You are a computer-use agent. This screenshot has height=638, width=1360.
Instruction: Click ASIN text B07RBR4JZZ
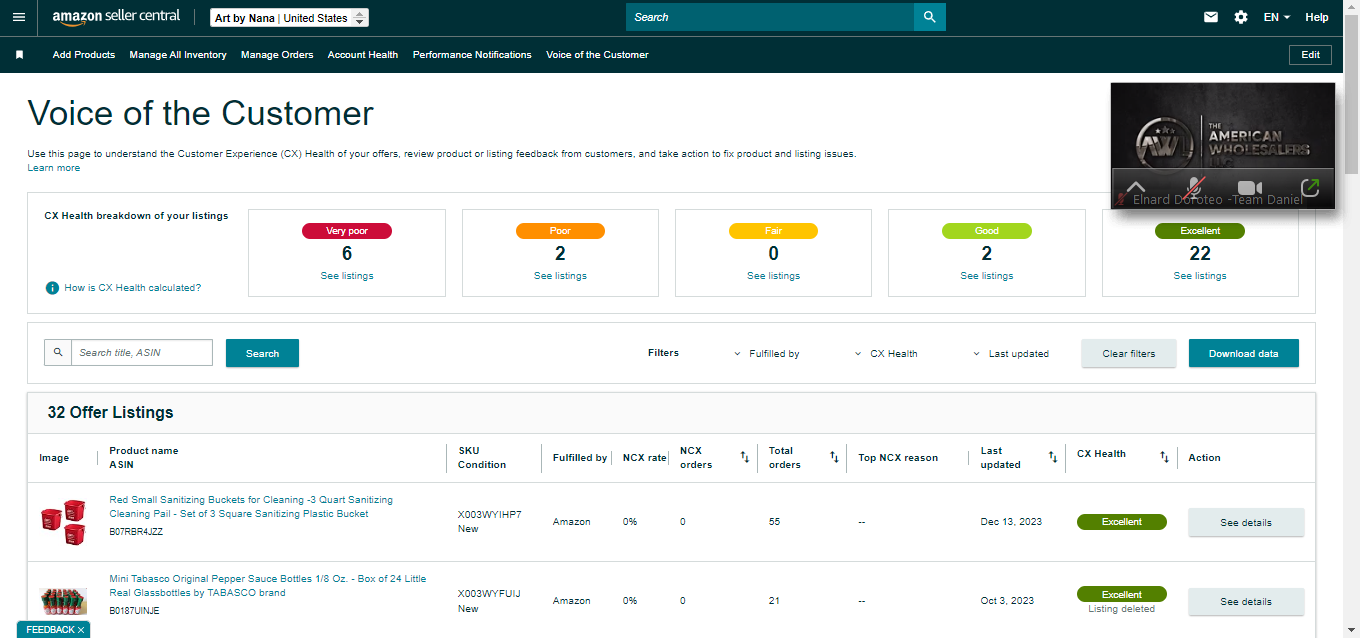pyautogui.click(x=136, y=532)
